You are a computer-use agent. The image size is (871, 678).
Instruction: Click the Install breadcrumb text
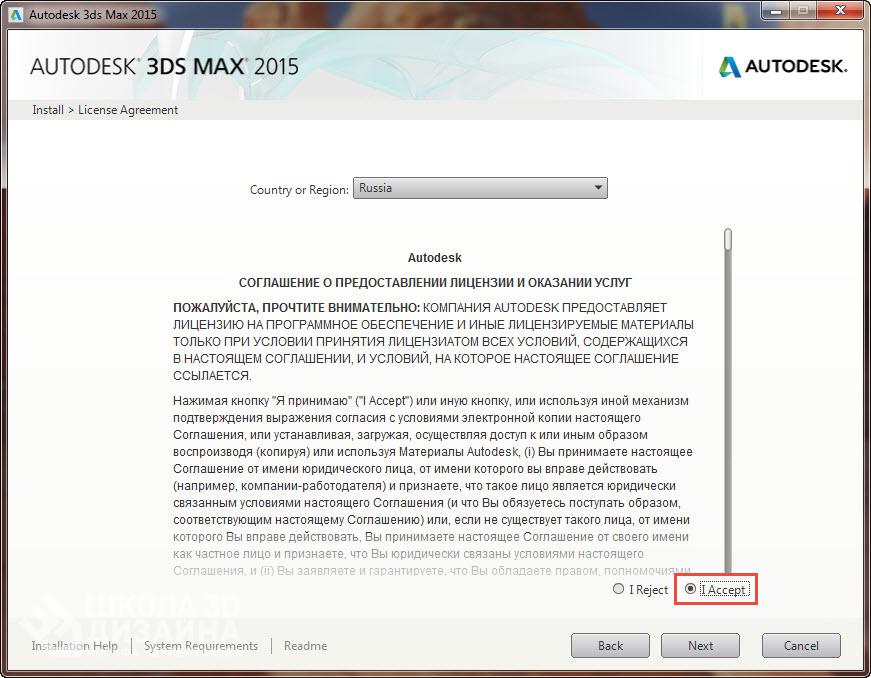tap(48, 110)
